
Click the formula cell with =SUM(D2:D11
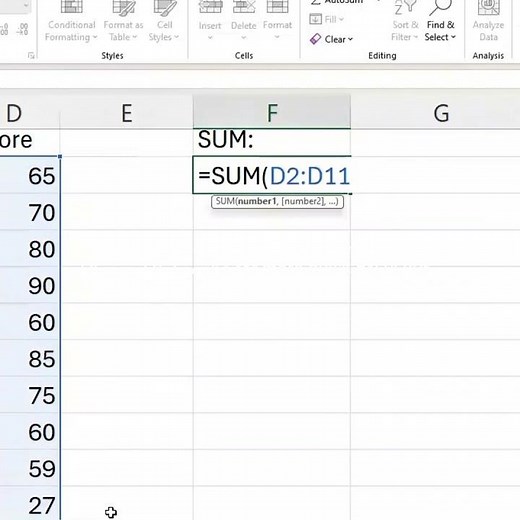pyautogui.click(x=272, y=175)
